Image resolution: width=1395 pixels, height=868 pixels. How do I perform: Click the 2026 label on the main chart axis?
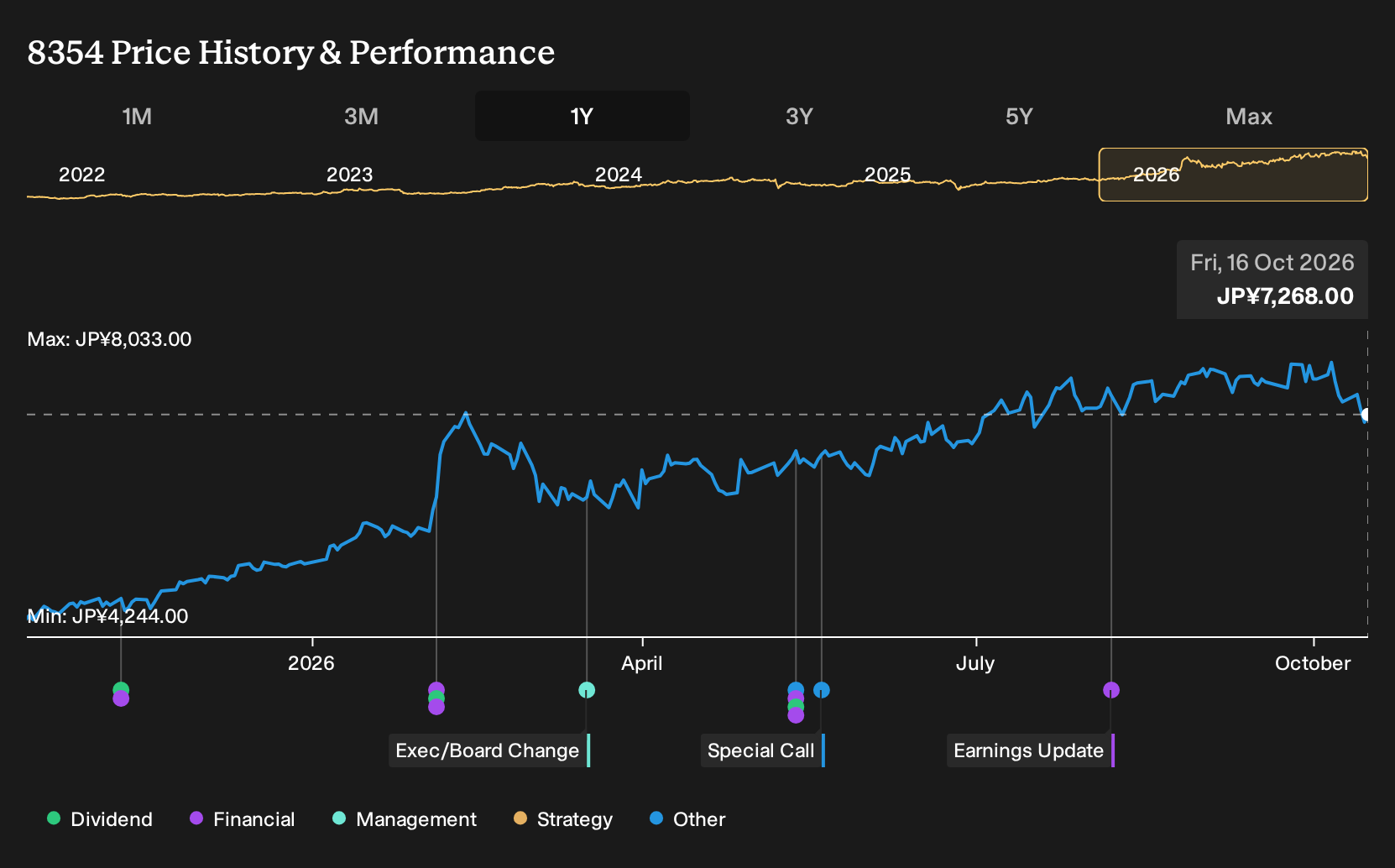[x=311, y=663]
